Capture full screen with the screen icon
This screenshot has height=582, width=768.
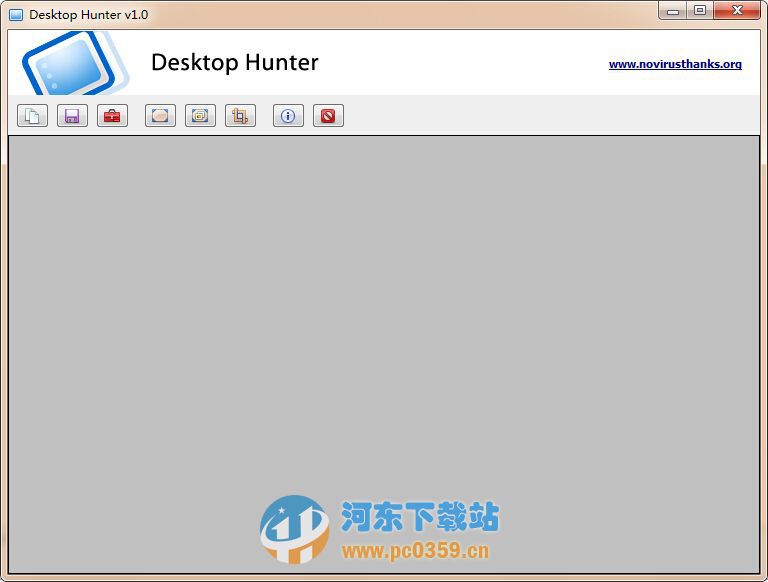tap(160, 116)
